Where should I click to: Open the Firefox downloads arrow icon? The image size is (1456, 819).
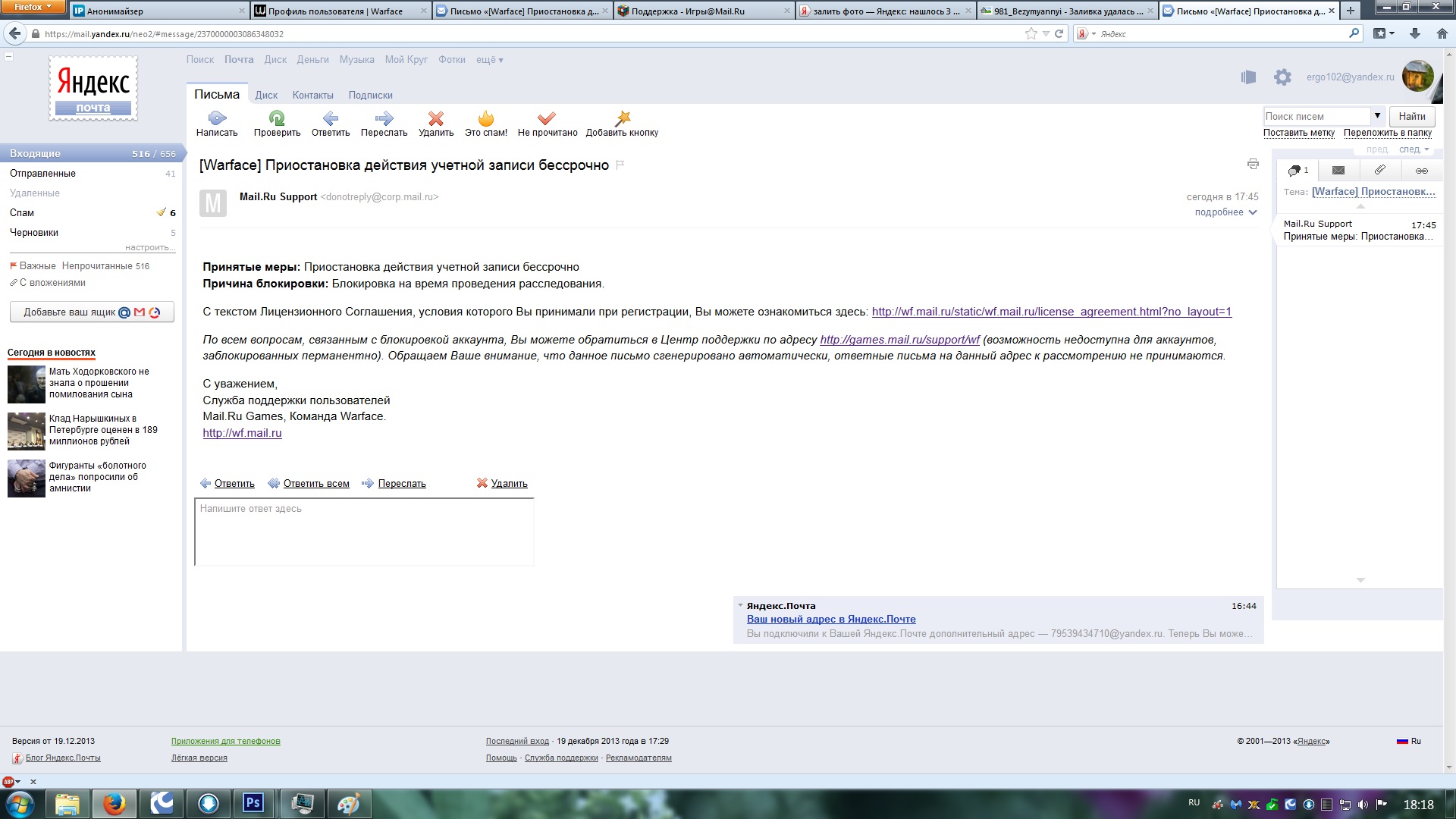coord(1415,33)
